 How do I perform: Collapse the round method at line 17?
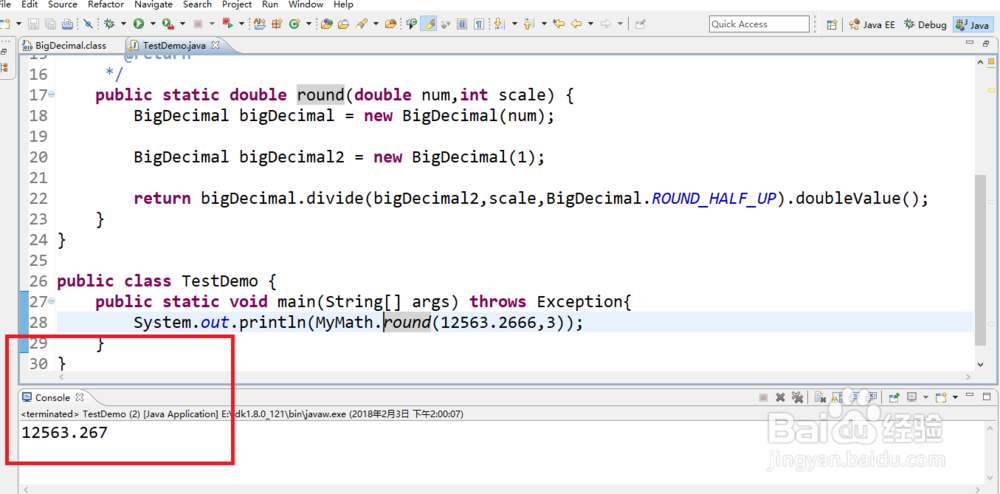(52, 94)
